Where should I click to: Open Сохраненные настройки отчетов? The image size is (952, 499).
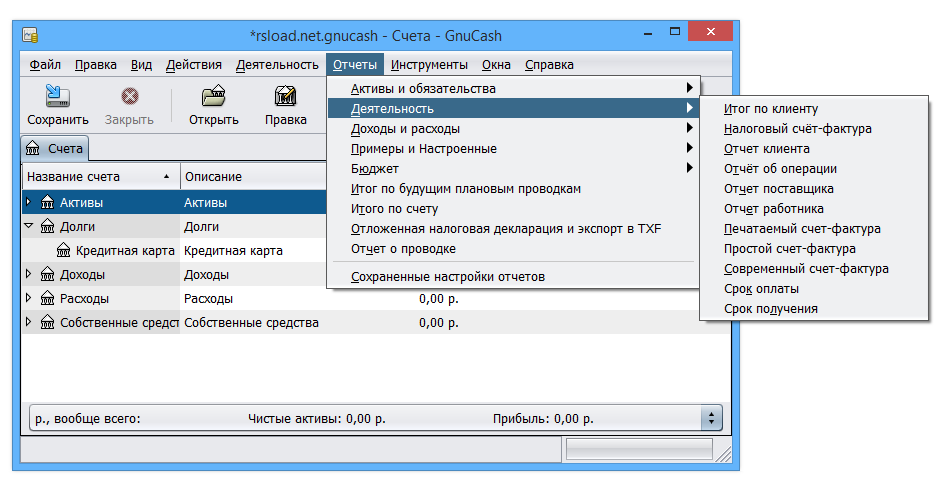(x=514, y=276)
